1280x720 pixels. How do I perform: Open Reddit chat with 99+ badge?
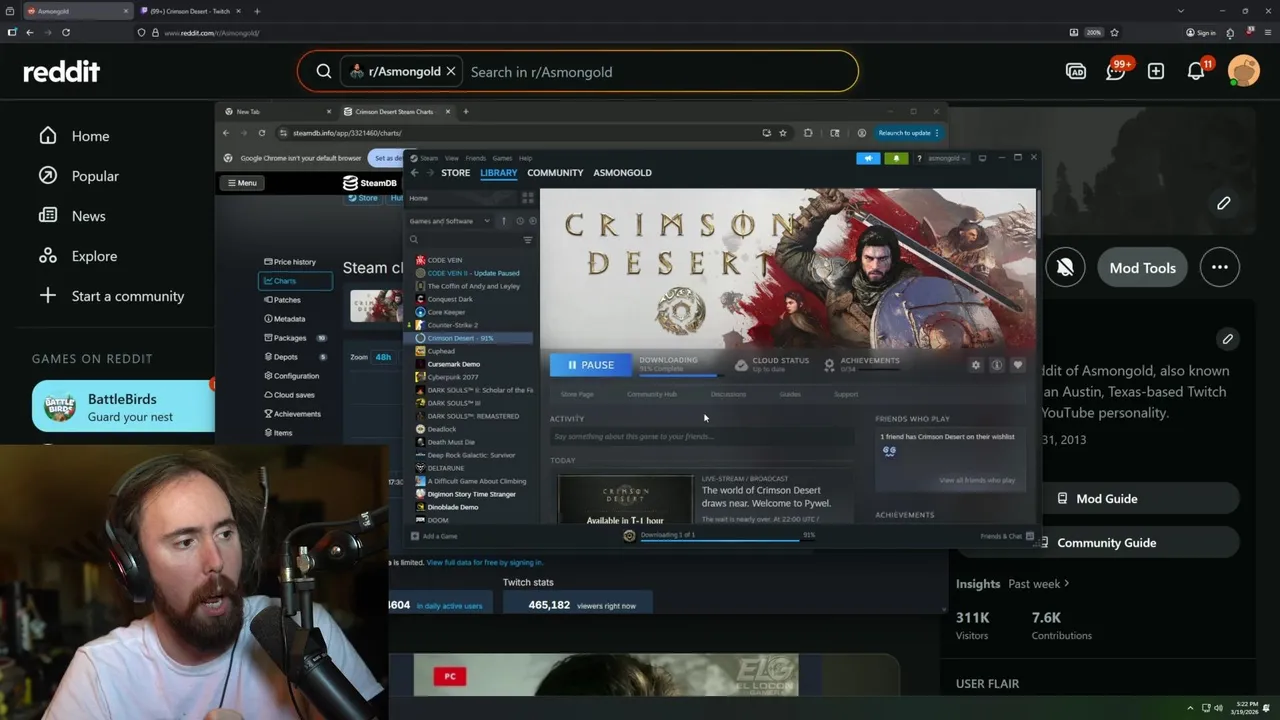(x=1117, y=70)
